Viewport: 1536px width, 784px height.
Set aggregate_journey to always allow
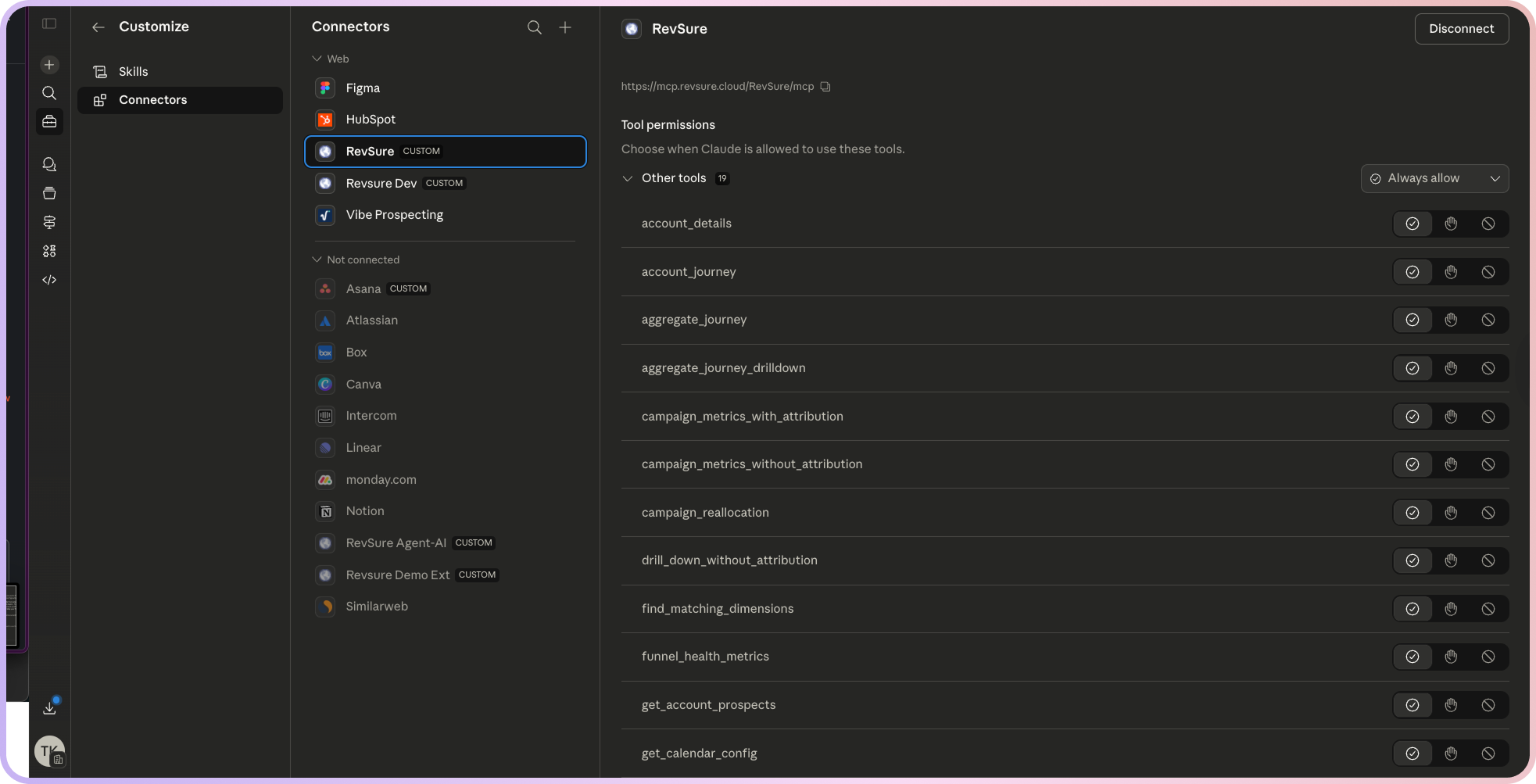coord(1412,320)
